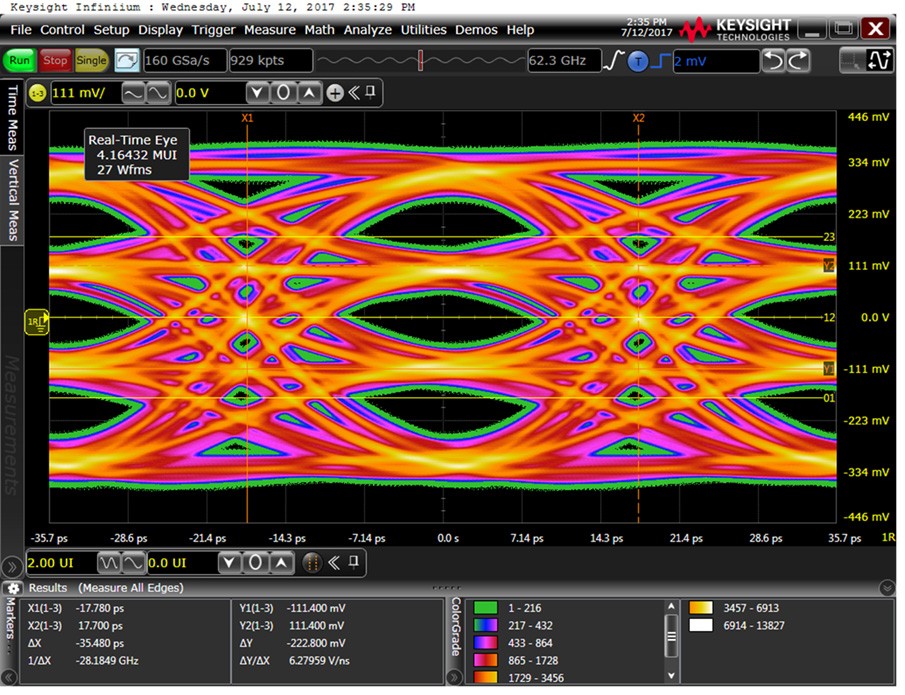
Task: Click the compressed-wave horizontal scale icon
Action: pyautogui.click(x=109, y=563)
